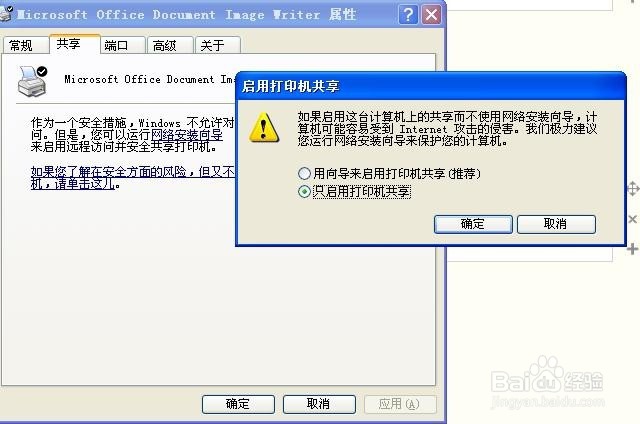Cancel the enable printer sharing dialog
Viewport: 640px width, 424px height.
556,224
